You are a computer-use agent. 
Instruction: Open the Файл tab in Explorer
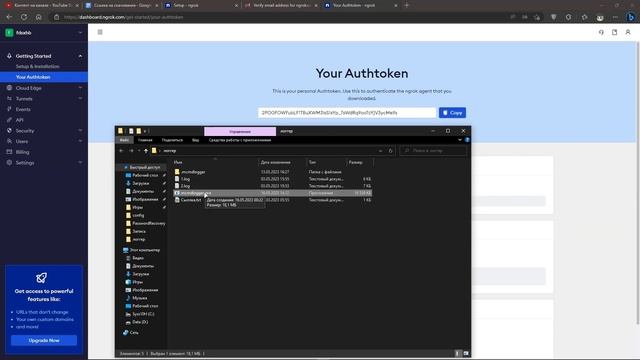(x=124, y=140)
